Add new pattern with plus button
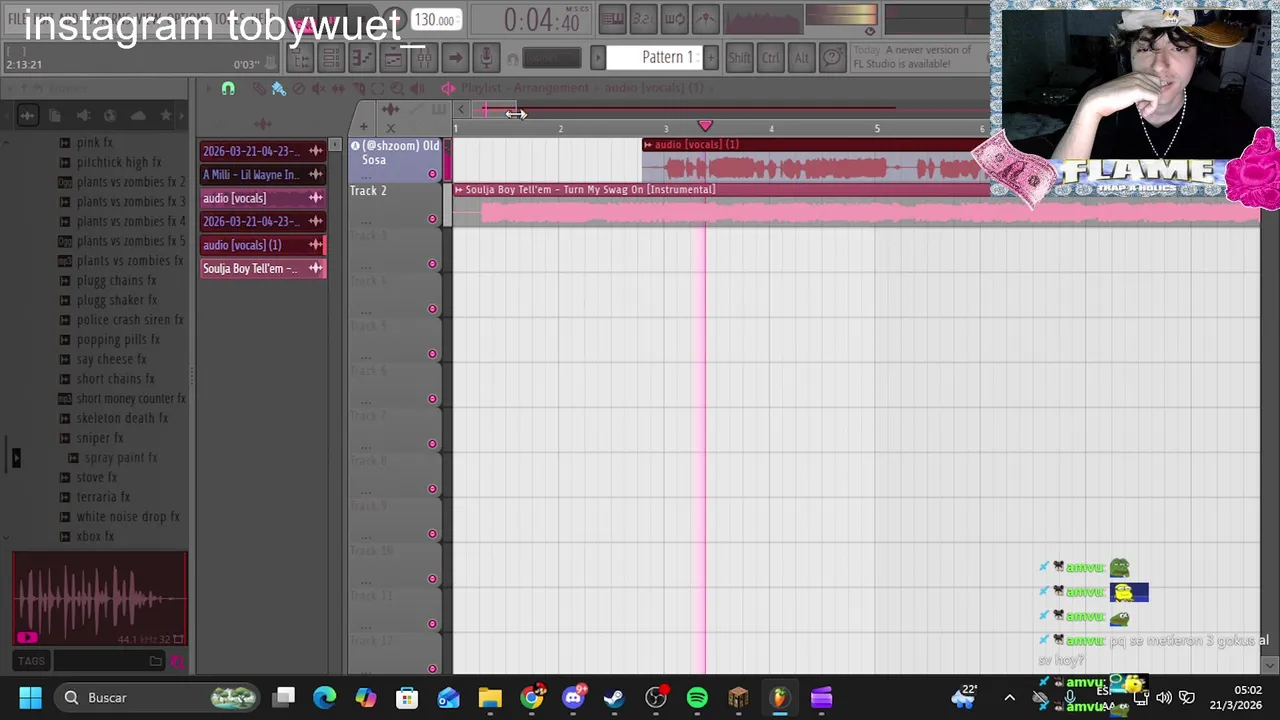The width and height of the screenshot is (1280, 720). point(711,58)
